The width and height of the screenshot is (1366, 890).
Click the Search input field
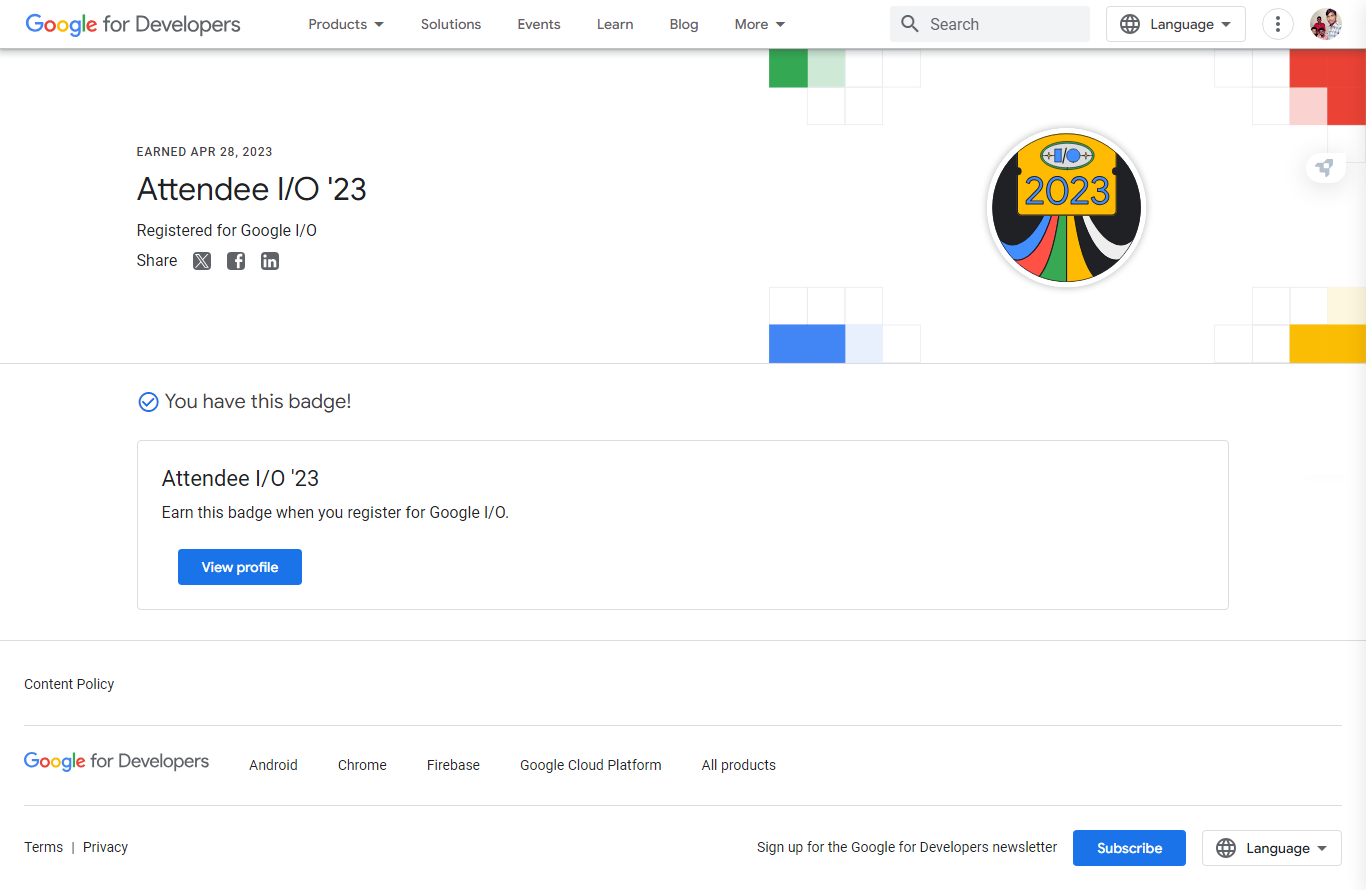coord(990,24)
